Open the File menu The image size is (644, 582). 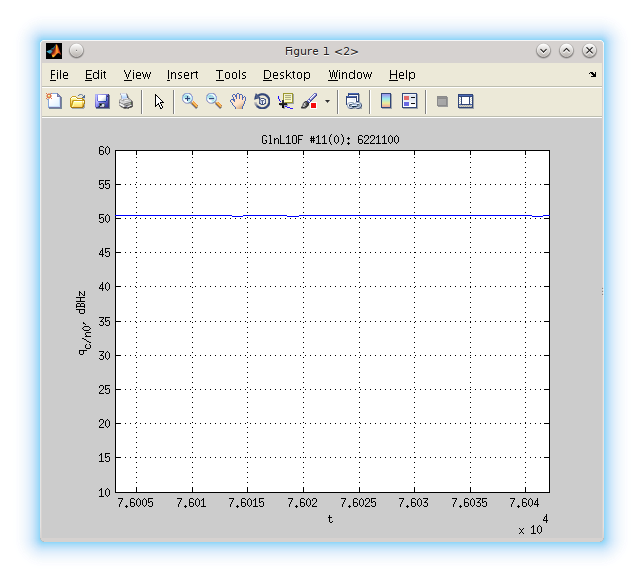pyautogui.click(x=59, y=75)
